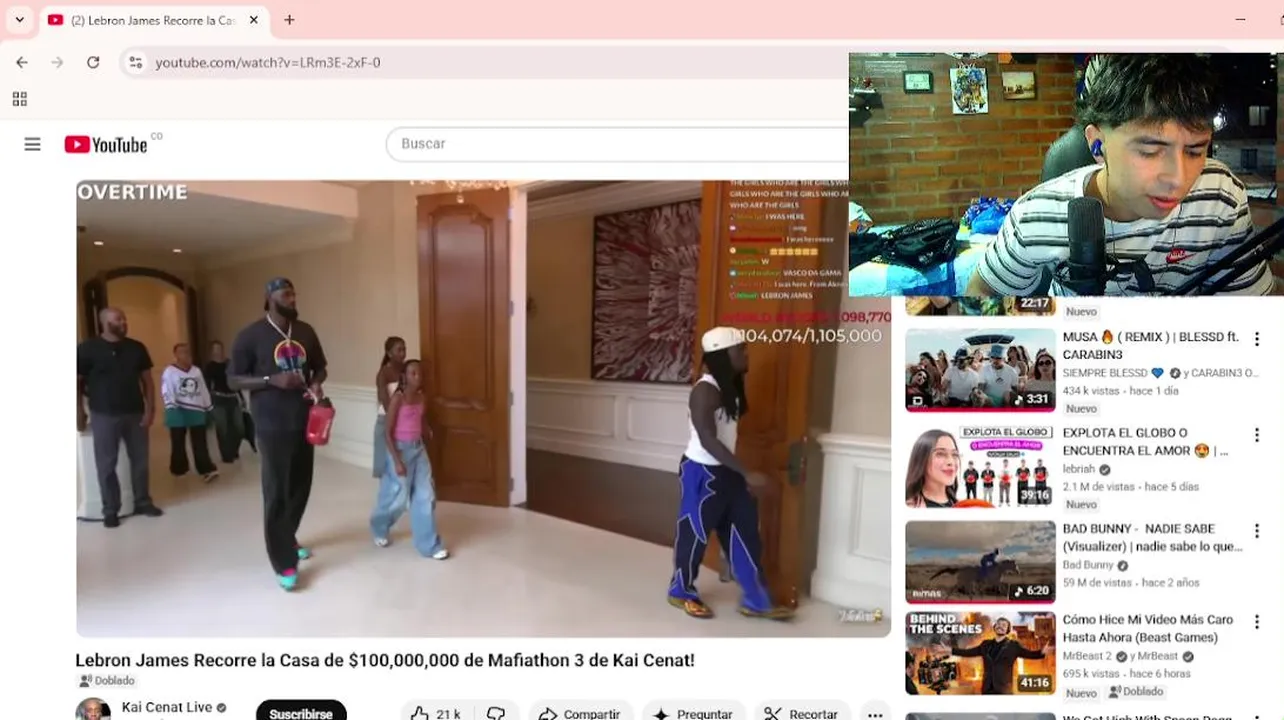Go forward in the browser
Image resolution: width=1284 pixels, height=720 pixels.
pos(57,62)
